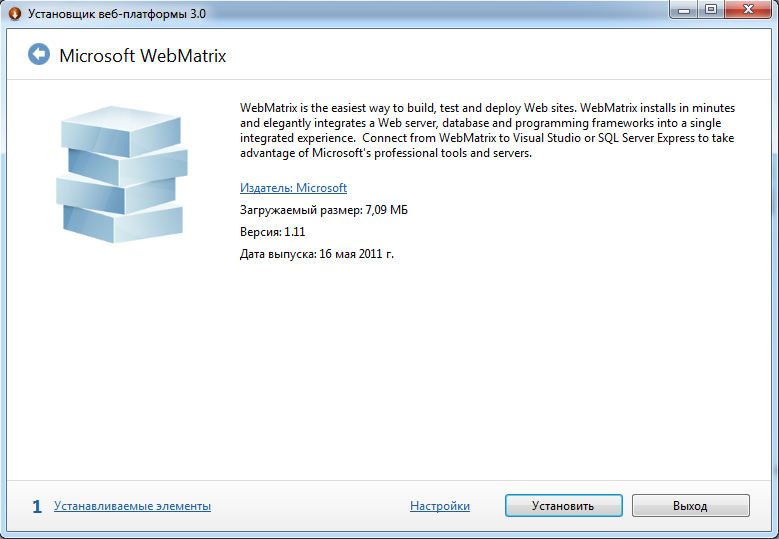Open the Издатель: Microsoft link
The image size is (779, 539).
coord(293,188)
